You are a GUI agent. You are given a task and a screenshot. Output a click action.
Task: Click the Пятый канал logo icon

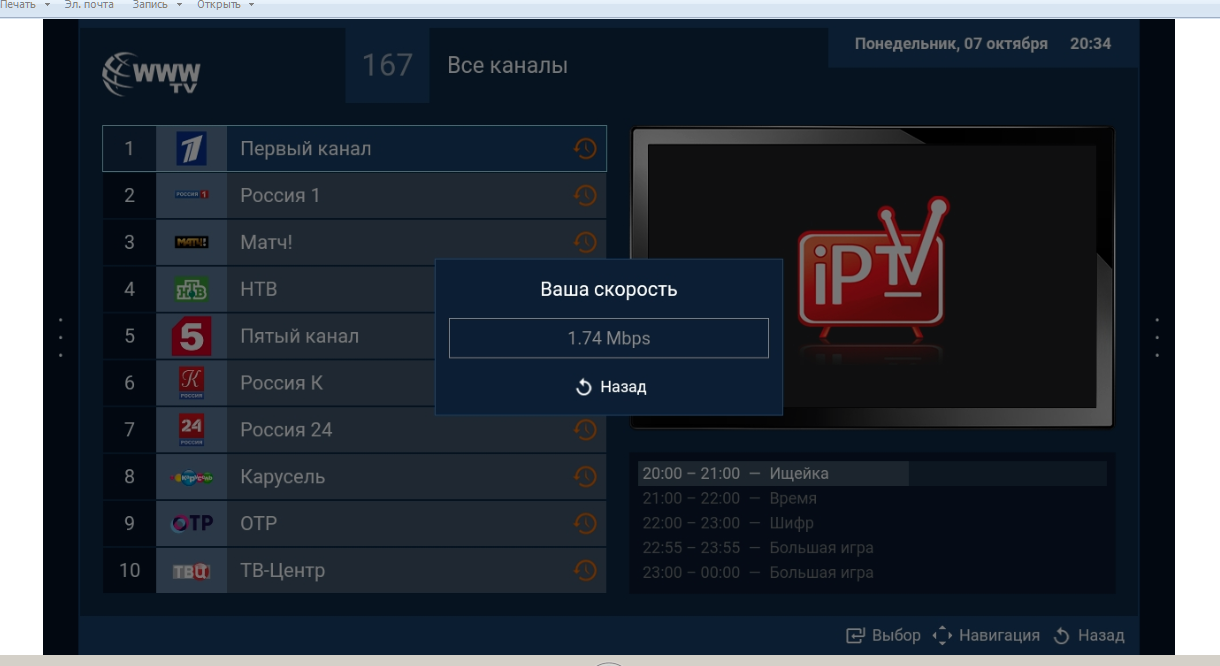click(191, 337)
